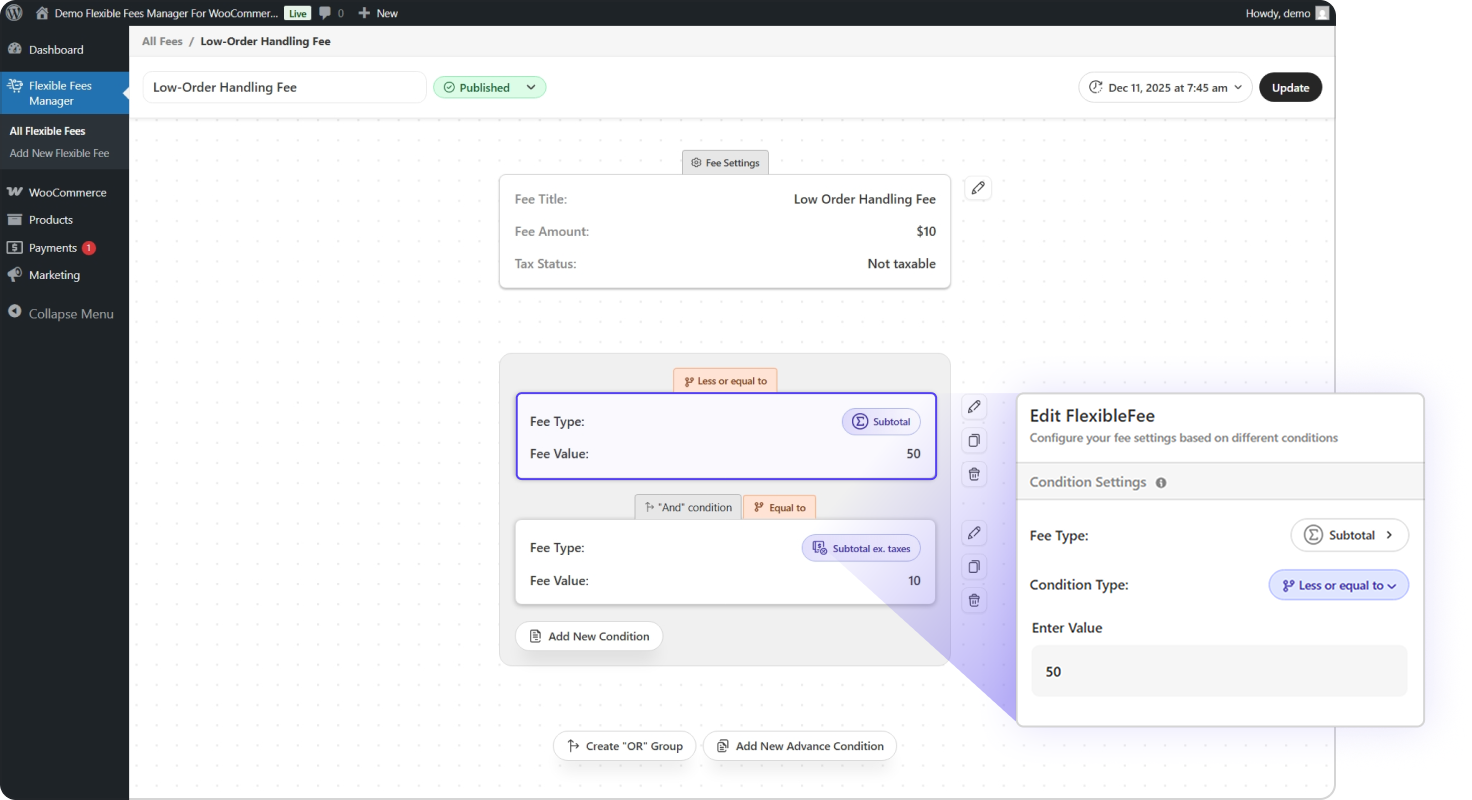Expand the Less or equal to condition type dropdown
The width and height of the screenshot is (1472, 800).
click(1338, 586)
